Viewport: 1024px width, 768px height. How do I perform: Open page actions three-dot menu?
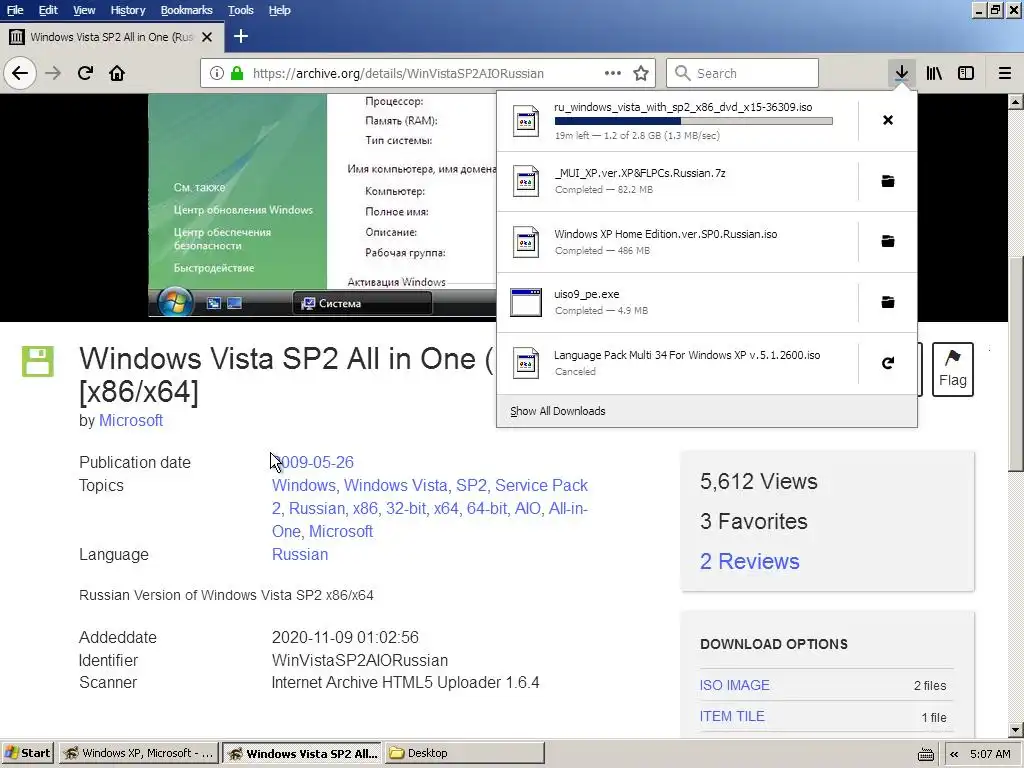[x=613, y=73]
